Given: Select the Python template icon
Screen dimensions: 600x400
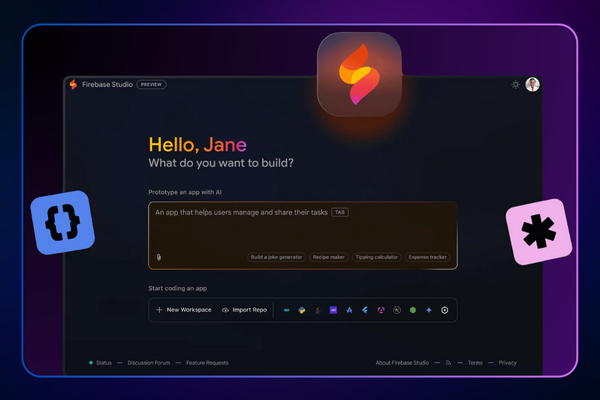Looking at the screenshot, I should 302,310.
